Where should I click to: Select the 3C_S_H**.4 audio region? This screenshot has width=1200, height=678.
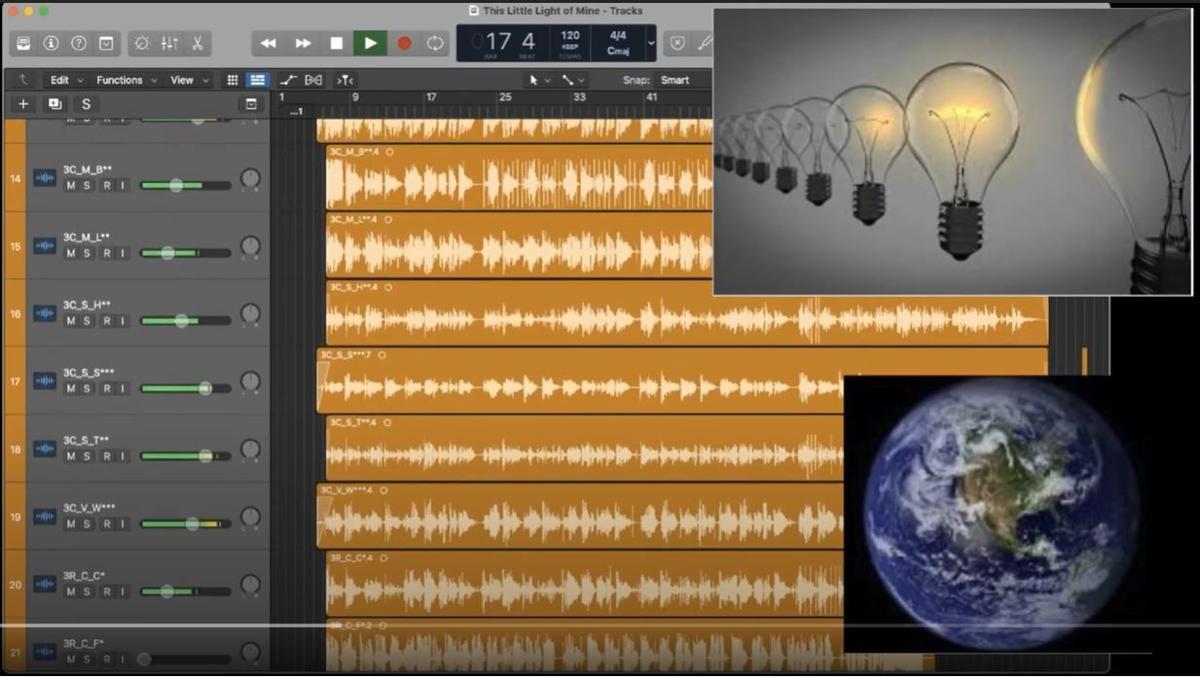(686, 313)
